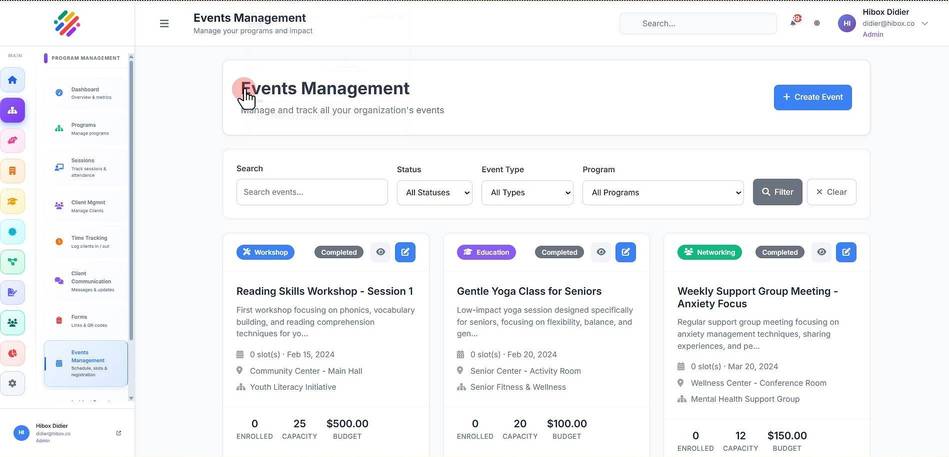
Task: Click the red pie chart rail icon
Action: (12, 353)
